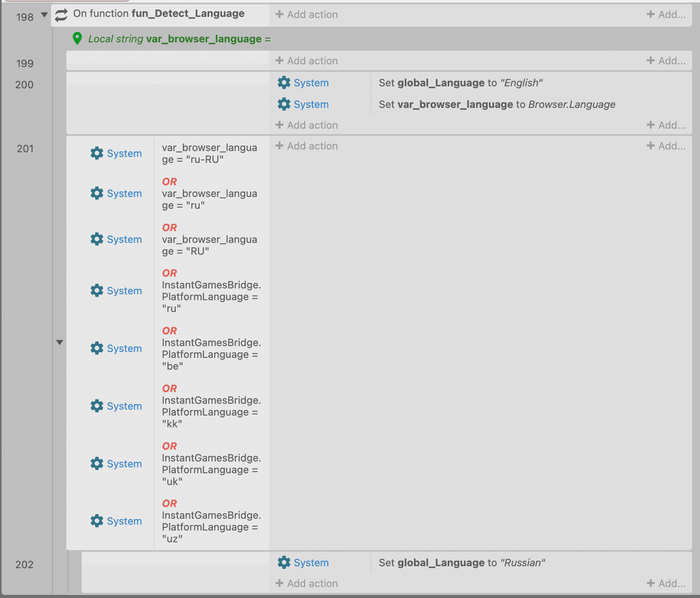
Task: Click Add... at right of event 202
Action: pos(666,583)
